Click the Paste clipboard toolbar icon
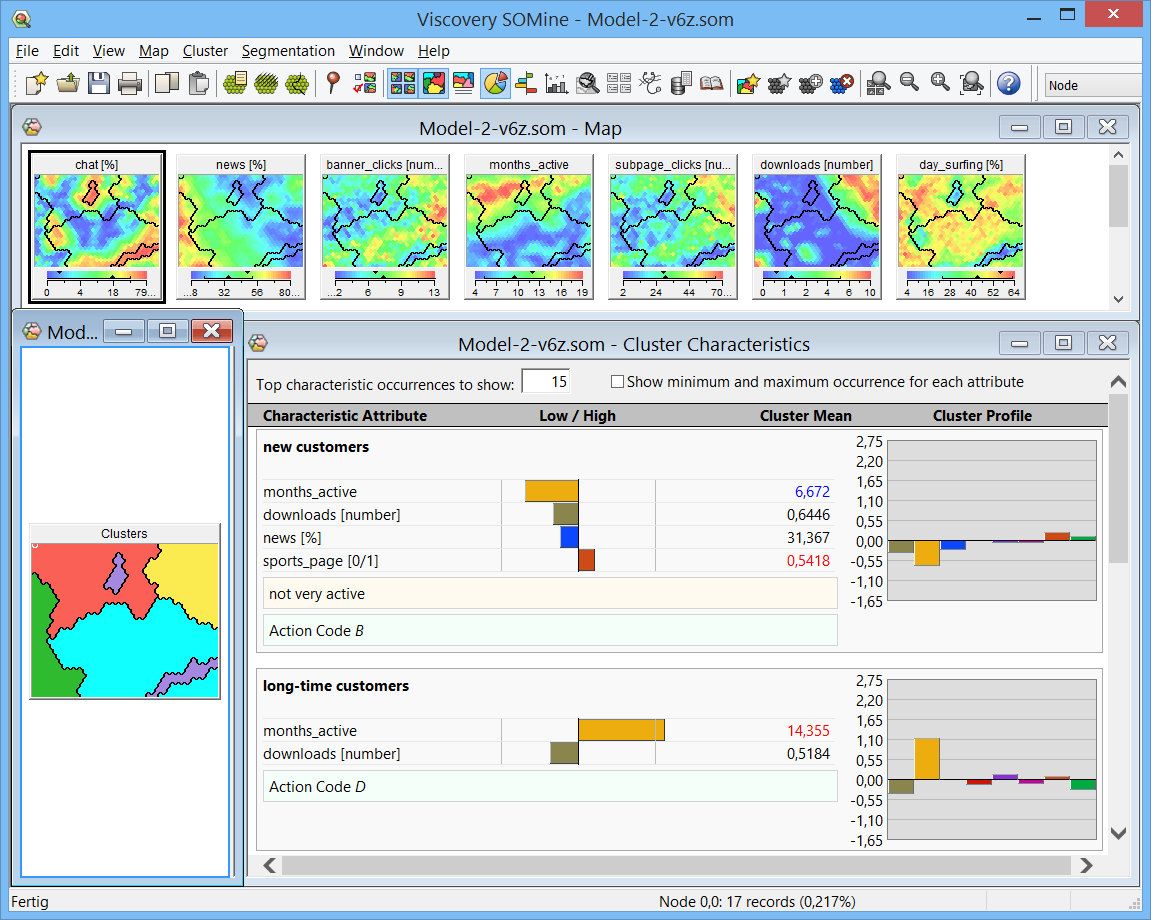This screenshot has width=1151, height=920. [198, 84]
